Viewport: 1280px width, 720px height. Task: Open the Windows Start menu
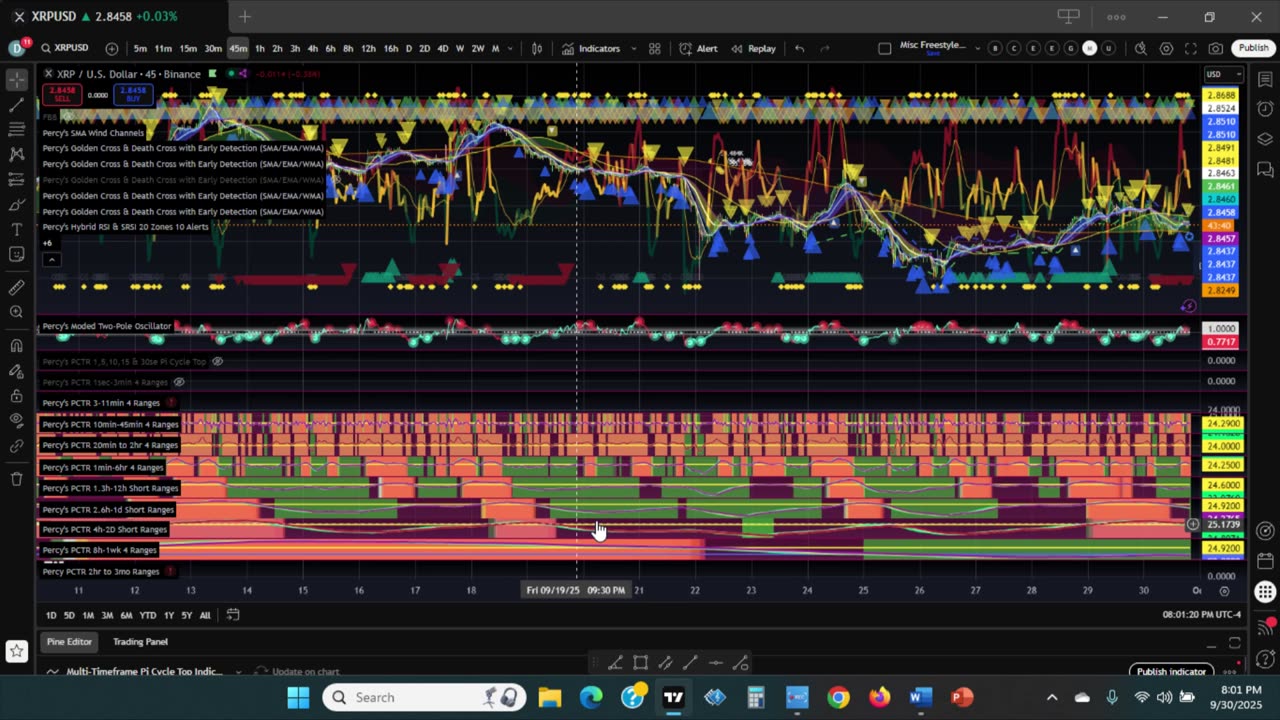[x=298, y=697]
